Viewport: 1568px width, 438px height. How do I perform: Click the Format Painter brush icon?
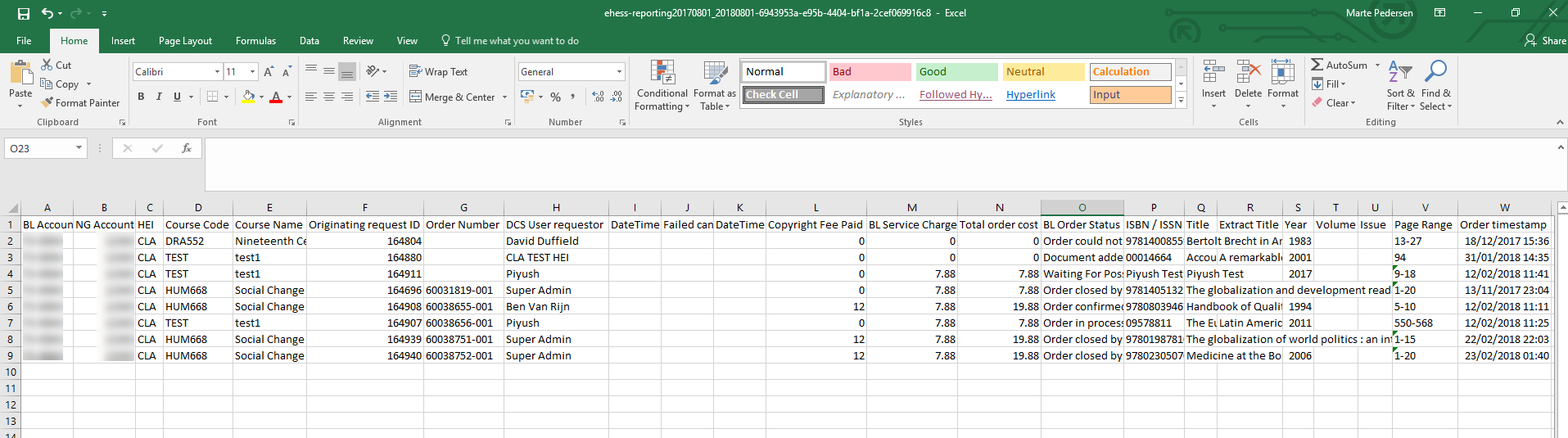pyautogui.click(x=48, y=102)
